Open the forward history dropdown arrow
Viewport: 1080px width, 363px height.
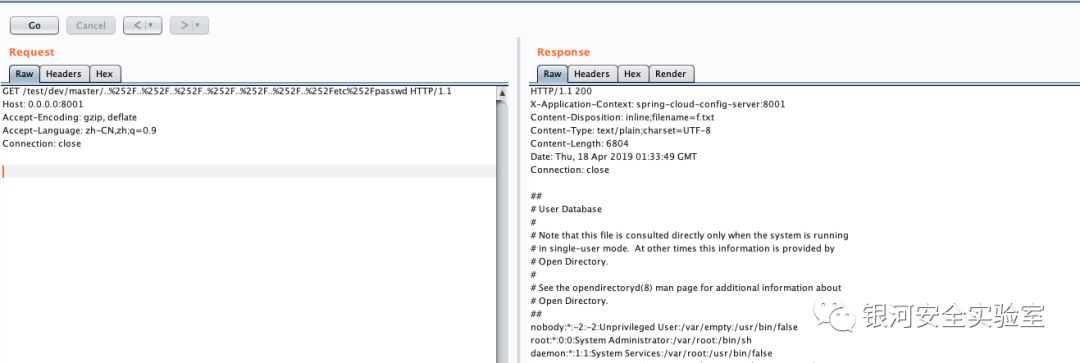tap(198, 25)
